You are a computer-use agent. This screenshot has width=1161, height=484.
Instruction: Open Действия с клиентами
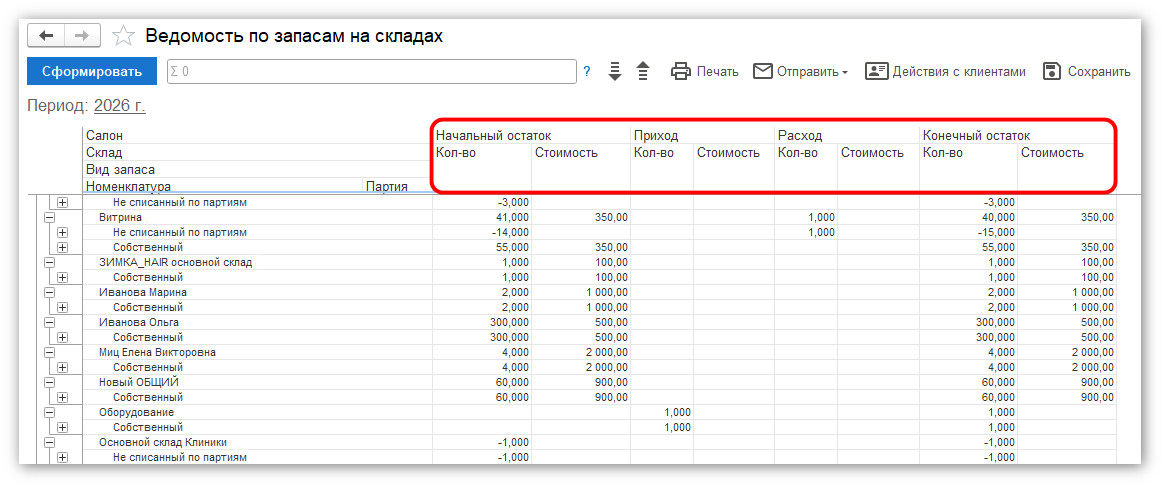click(946, 72)
